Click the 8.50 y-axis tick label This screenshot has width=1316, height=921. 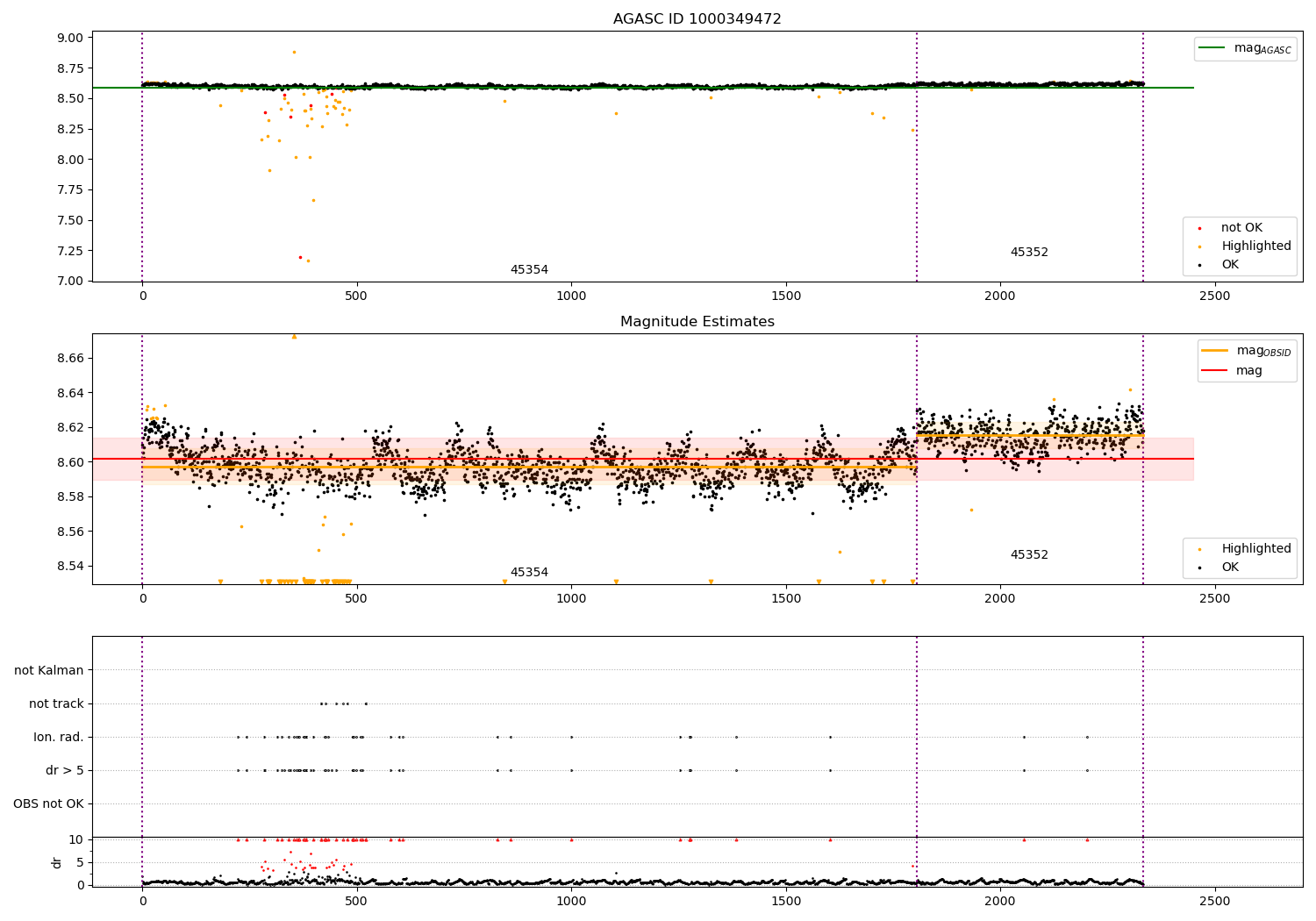pyautogui.click(x=70, y=98)
